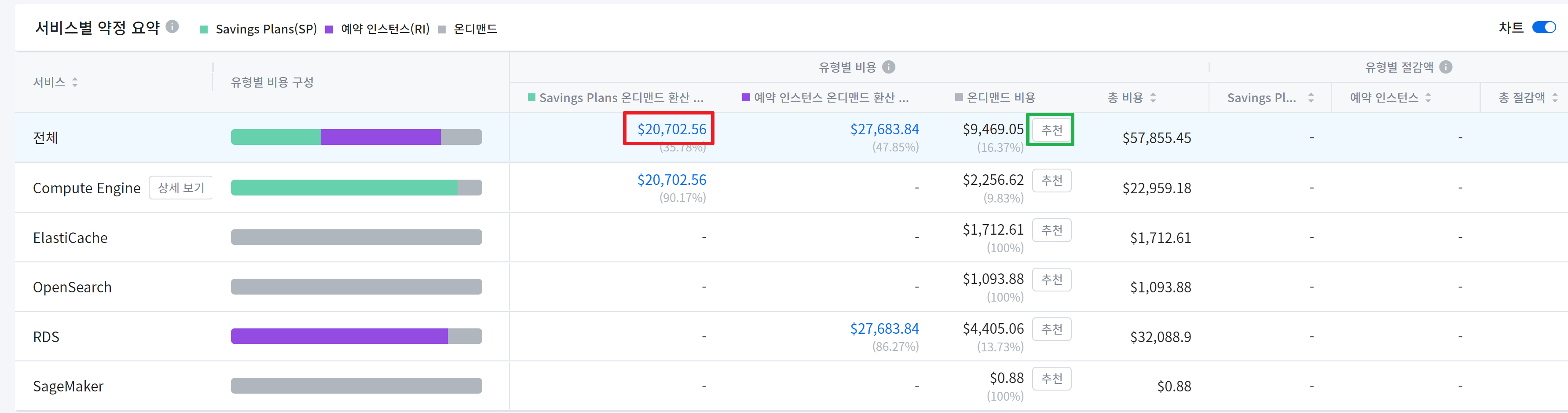Click info icon beside 서비스별 약정 요약 title

pos(172,27)
